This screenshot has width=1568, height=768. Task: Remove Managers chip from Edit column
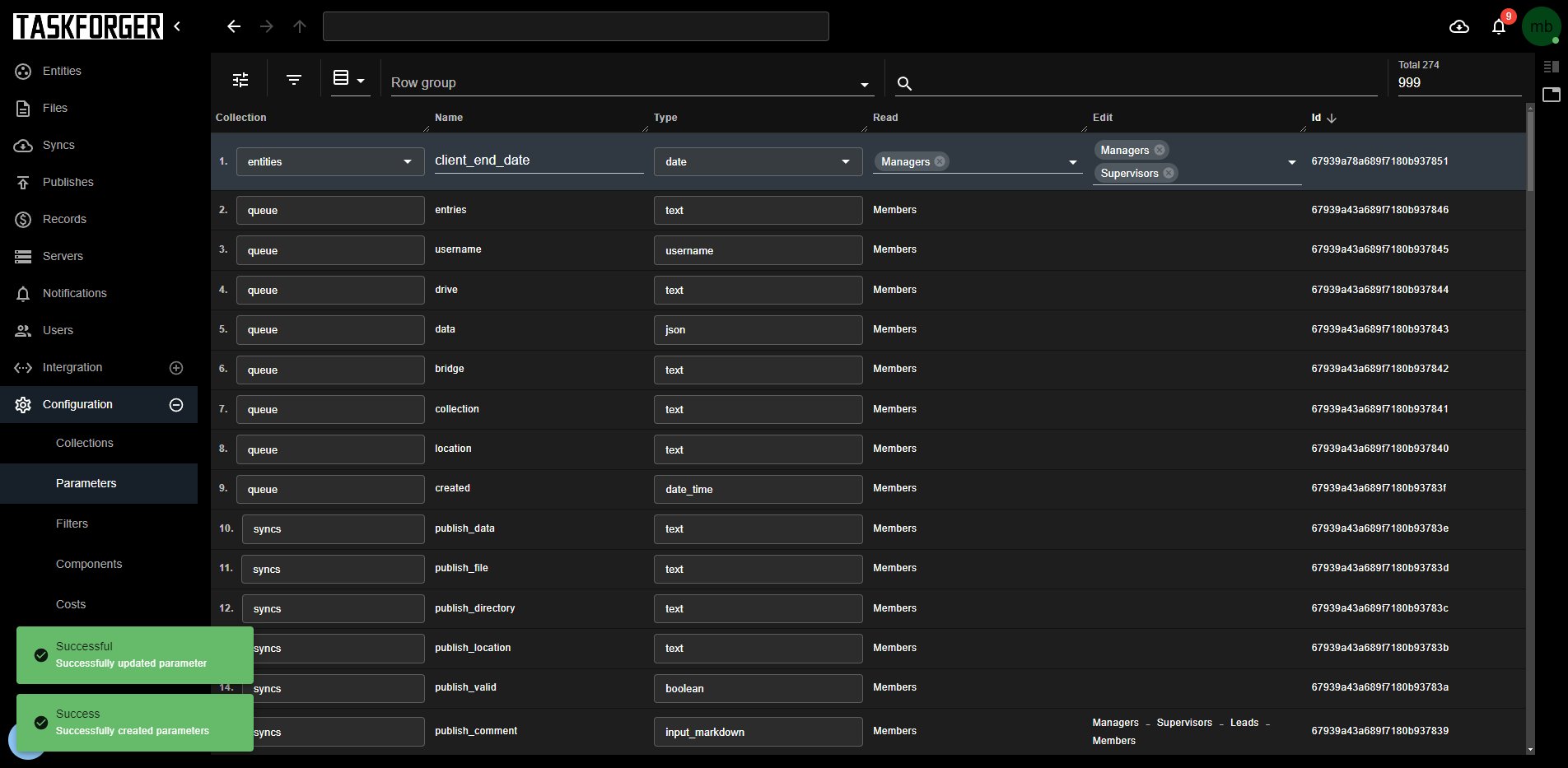pyautogui.click(x=1160, y=150)
